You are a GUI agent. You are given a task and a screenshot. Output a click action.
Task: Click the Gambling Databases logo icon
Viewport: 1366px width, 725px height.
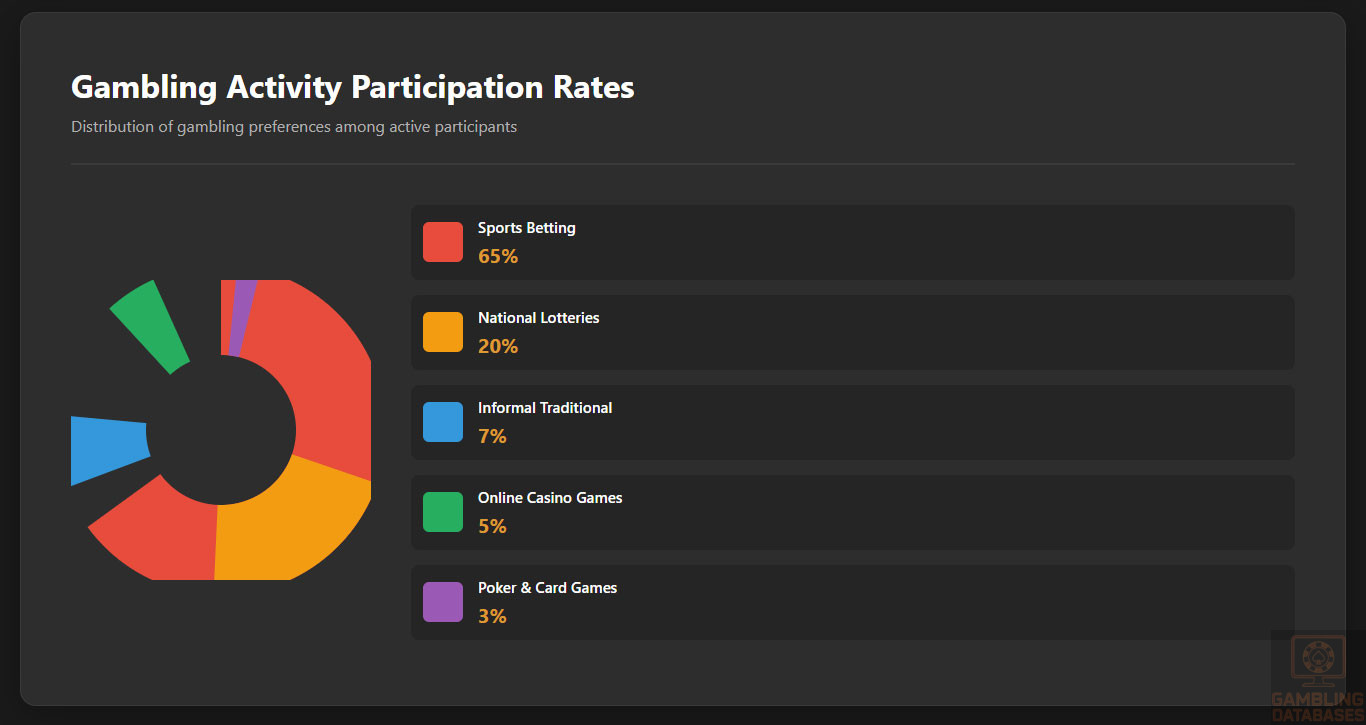[x=1318, y=661]
